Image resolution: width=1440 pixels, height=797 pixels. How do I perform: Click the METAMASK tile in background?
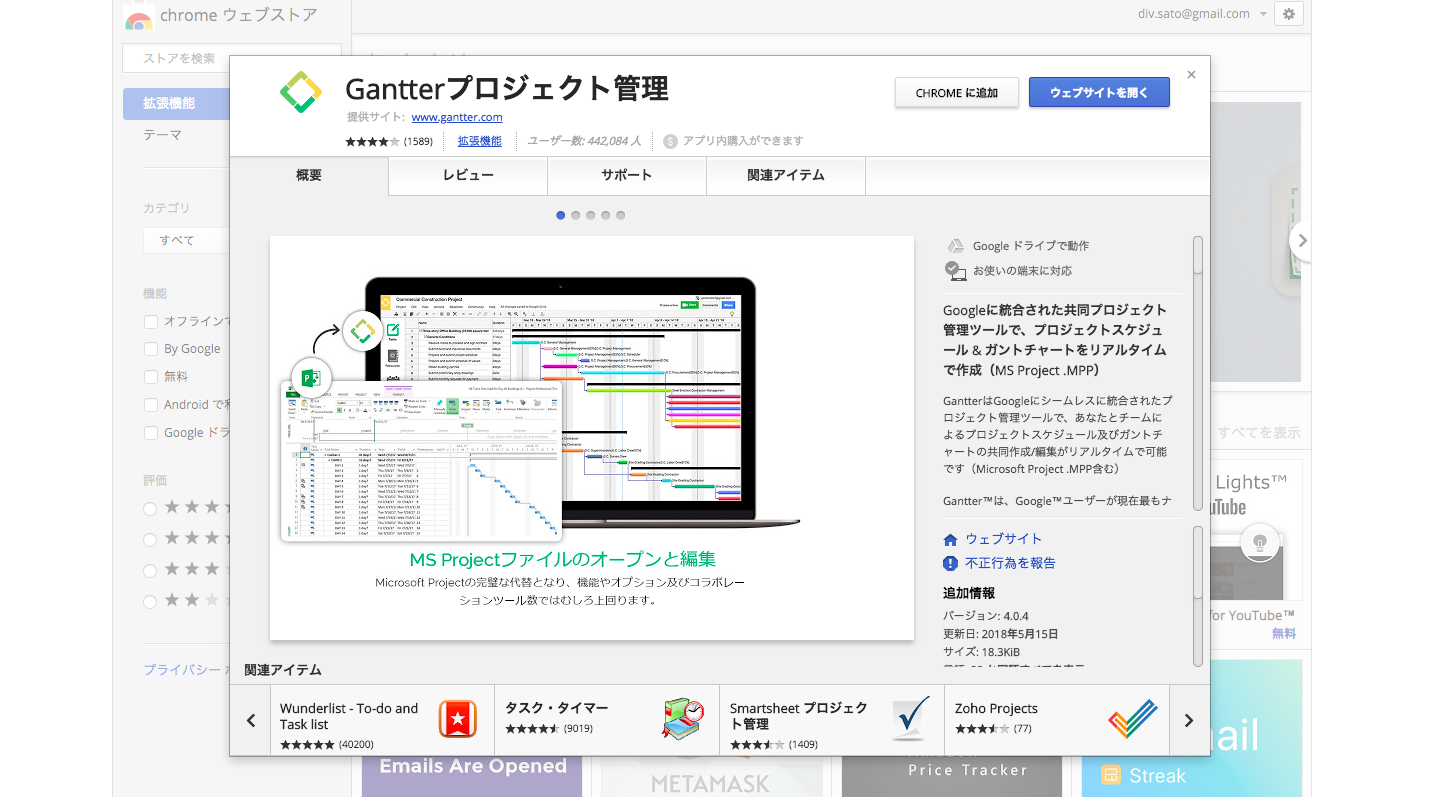(x=710, y=777)
